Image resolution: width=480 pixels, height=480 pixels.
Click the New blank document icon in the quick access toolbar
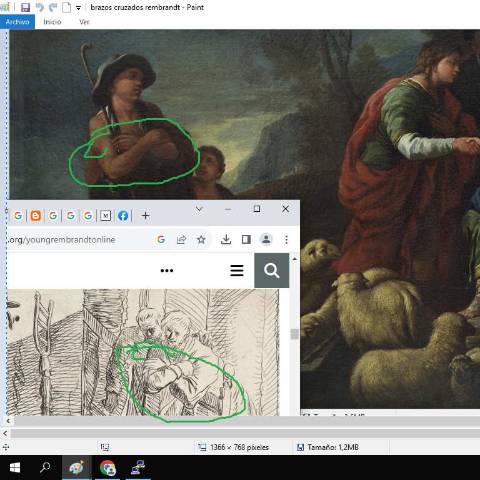click(67, 7)
